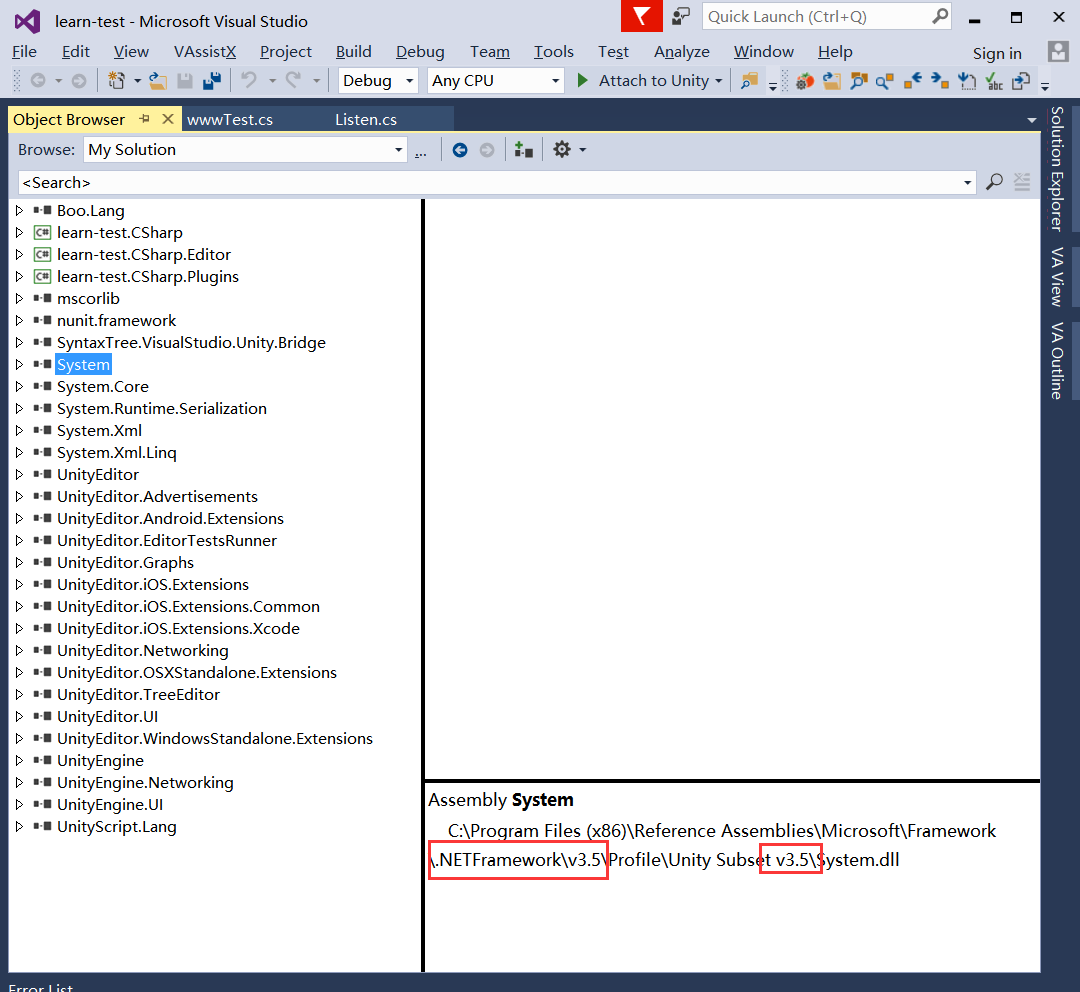
Task: Expand the UnityEngine assembly node
Action: (x=19, y=761)
